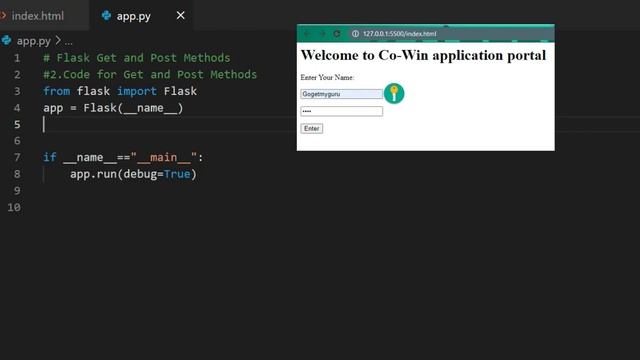
Task: Click the Python icon on app.py tab
Action: click(x=107, y=16)
